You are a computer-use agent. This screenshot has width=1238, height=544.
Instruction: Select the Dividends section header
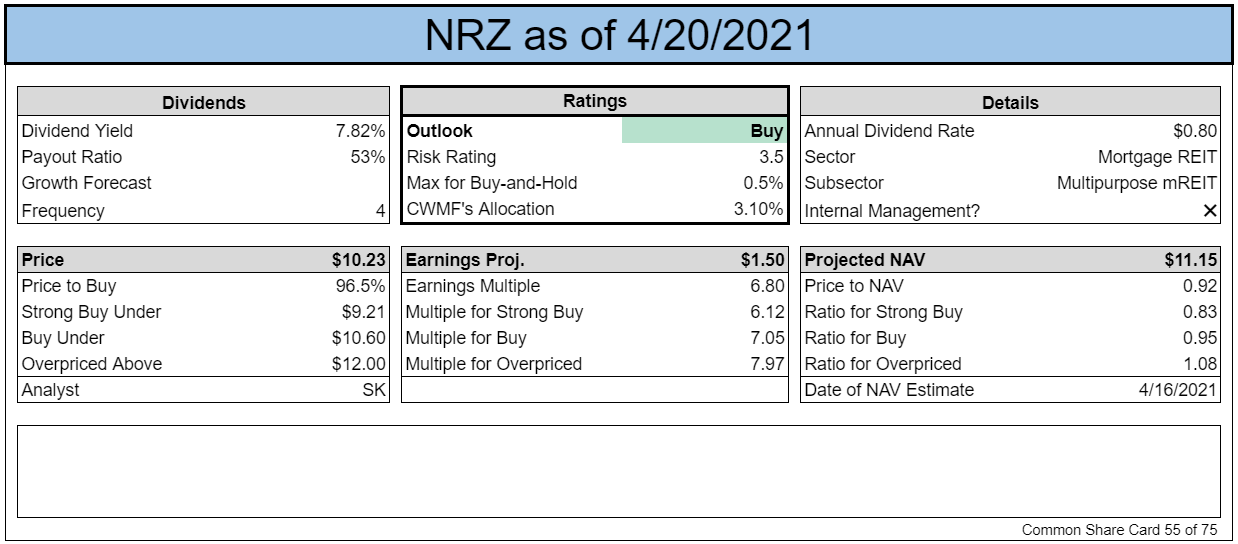204,102
